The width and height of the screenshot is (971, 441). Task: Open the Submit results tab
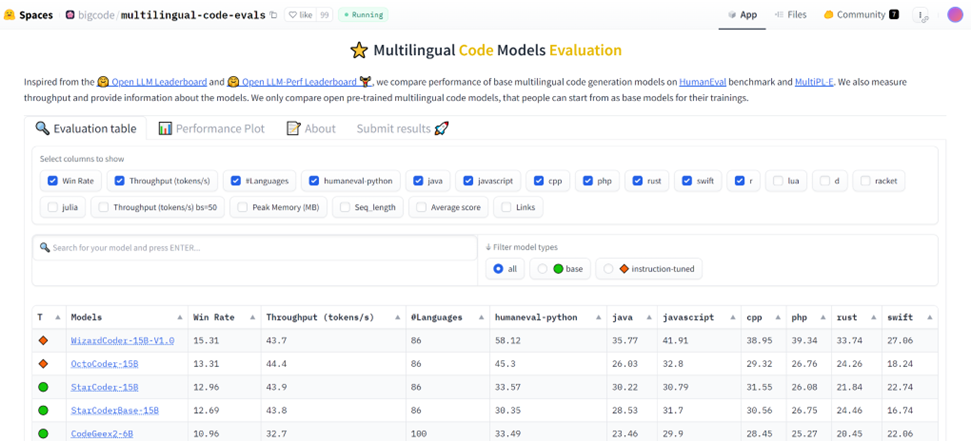[402, 129]
